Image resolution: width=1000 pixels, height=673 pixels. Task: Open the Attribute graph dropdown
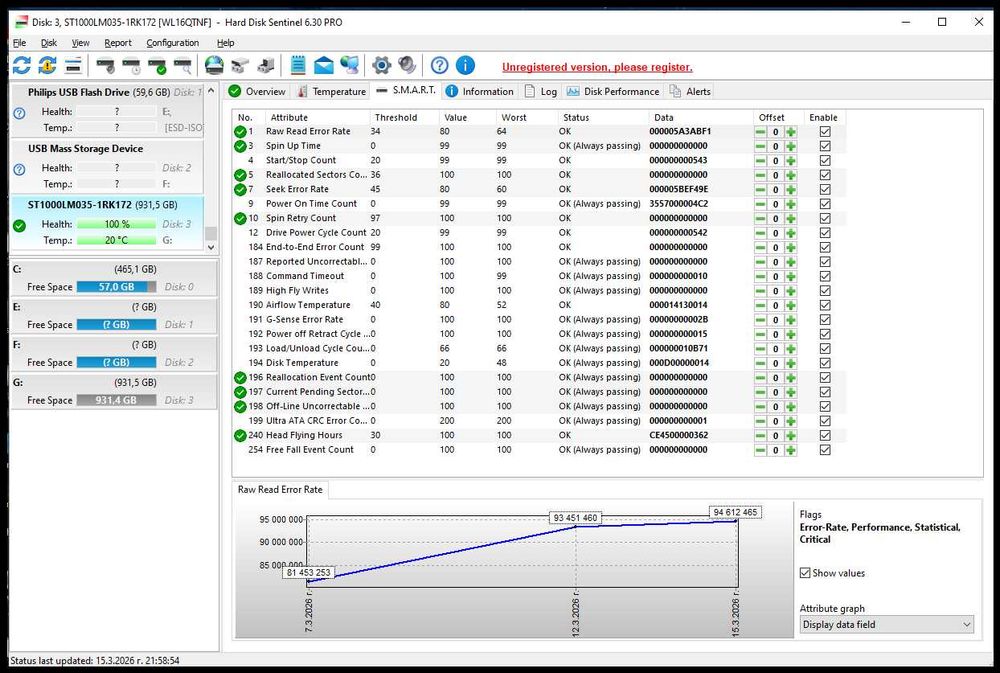[886, 624]
